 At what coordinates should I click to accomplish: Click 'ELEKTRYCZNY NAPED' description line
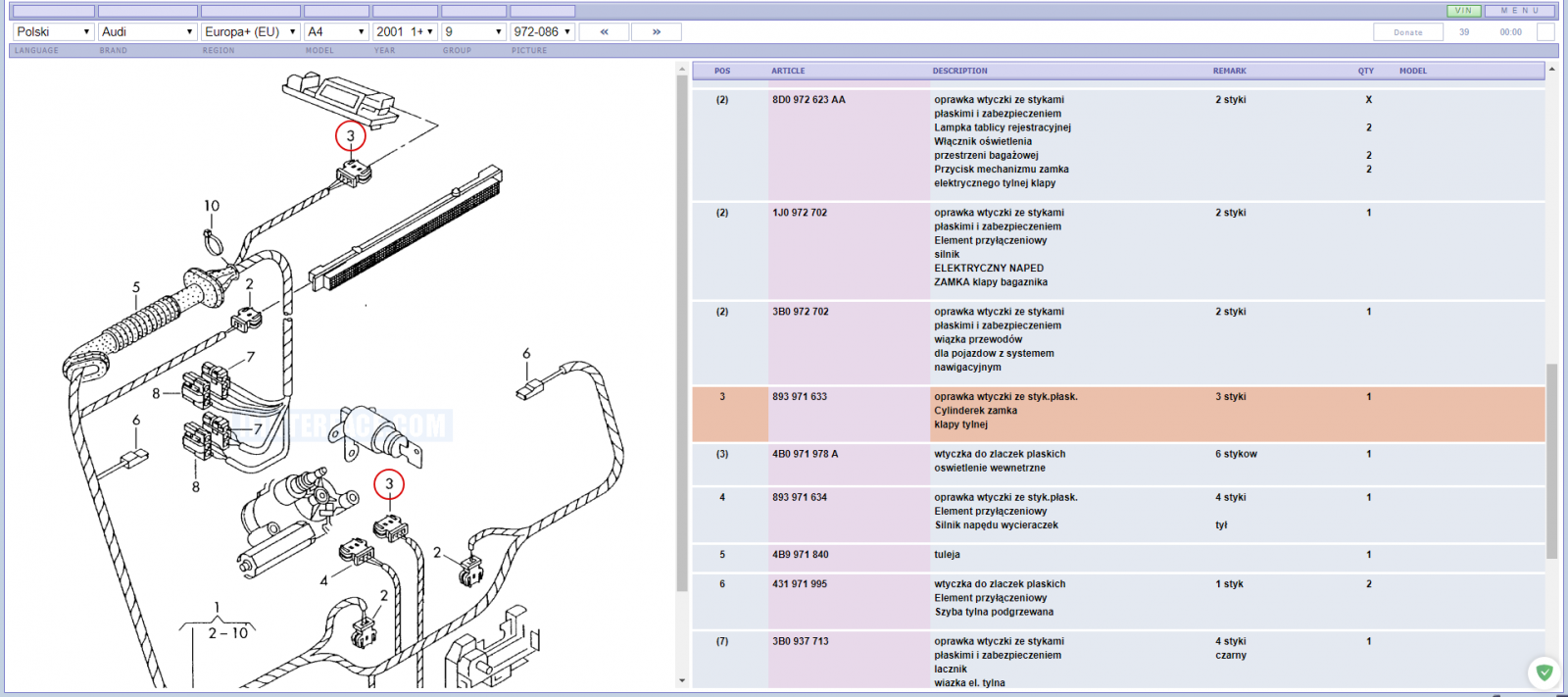(989, 269)
